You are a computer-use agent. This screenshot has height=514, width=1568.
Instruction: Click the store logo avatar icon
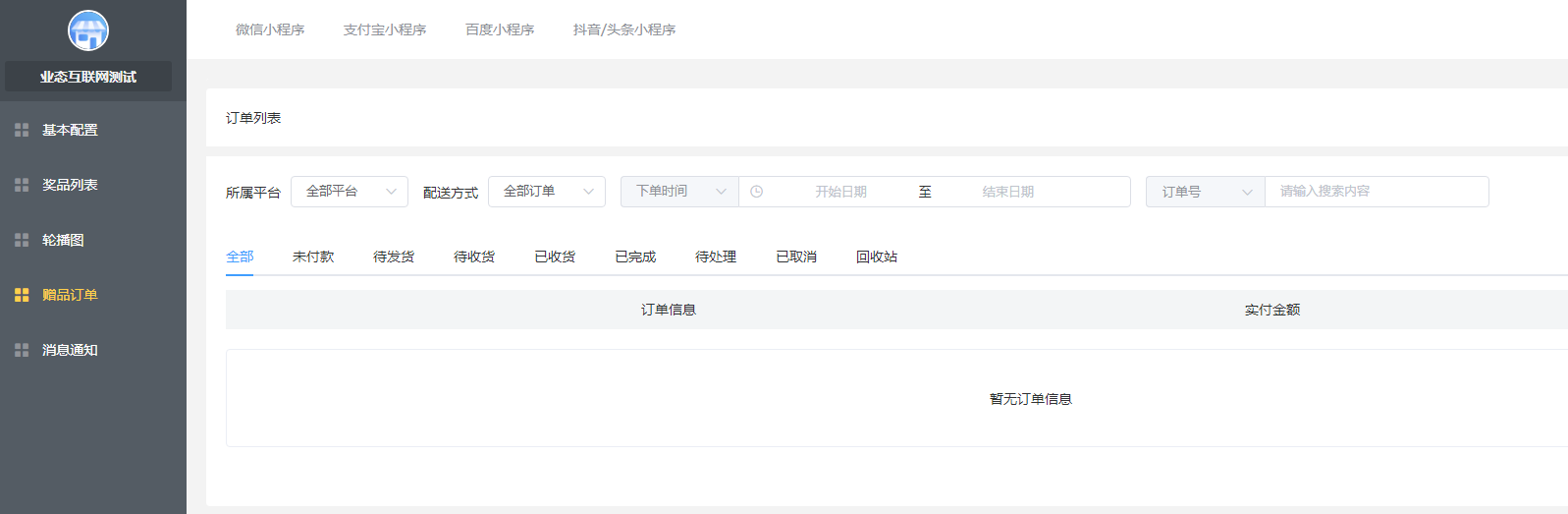[x=88, y=30]
